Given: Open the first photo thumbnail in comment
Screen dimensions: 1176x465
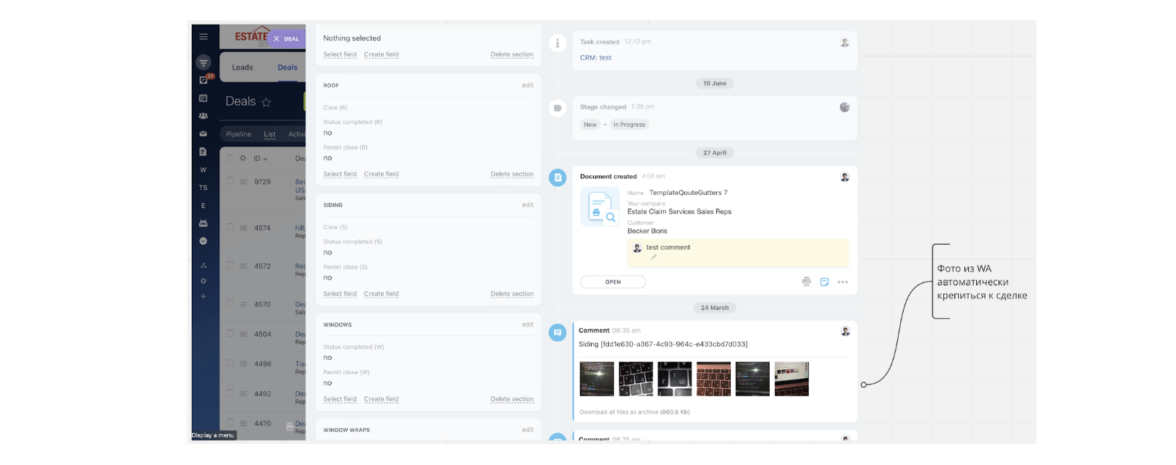Looking at the screenshot, I should [596, 379].
